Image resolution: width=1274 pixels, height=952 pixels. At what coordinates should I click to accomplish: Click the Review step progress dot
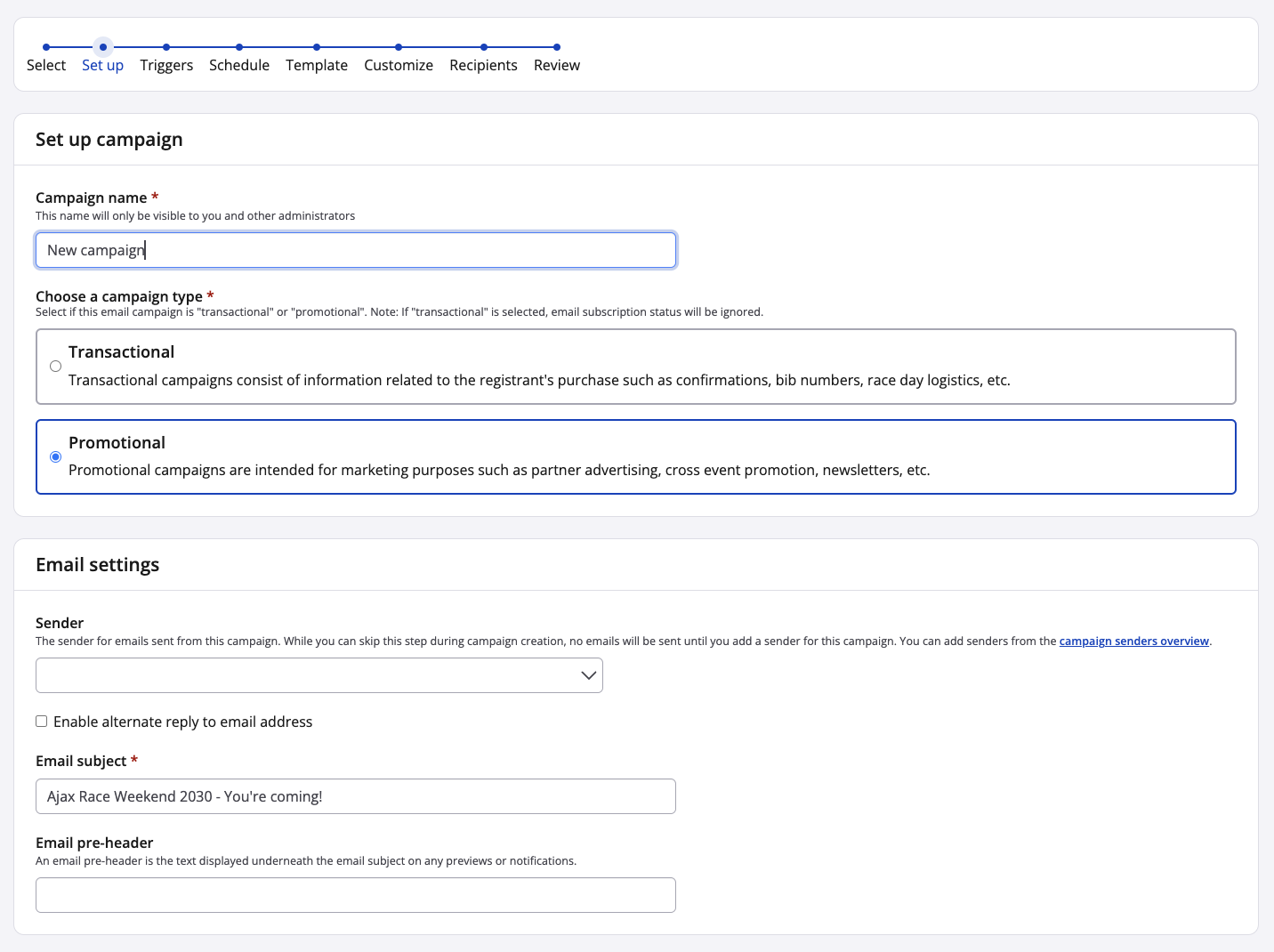click(x=557, y=47)
